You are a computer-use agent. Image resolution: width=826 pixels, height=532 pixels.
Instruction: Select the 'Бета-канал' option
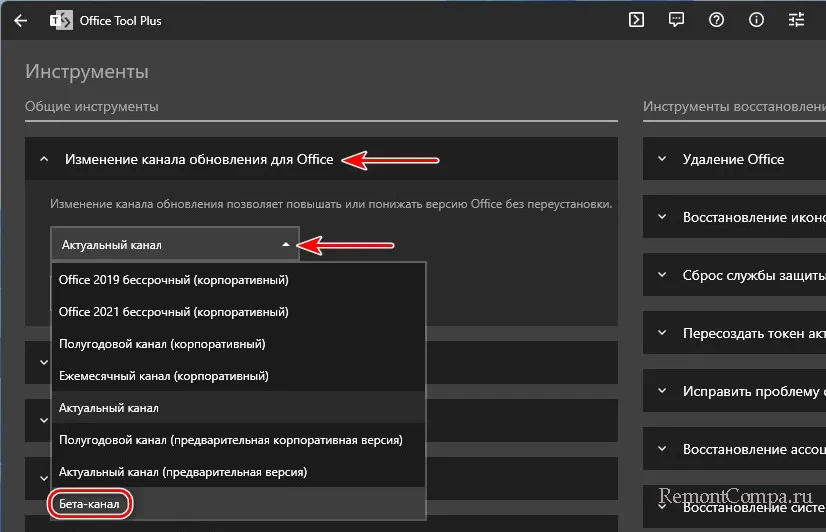pyautogui.click(x=90, y=504)
